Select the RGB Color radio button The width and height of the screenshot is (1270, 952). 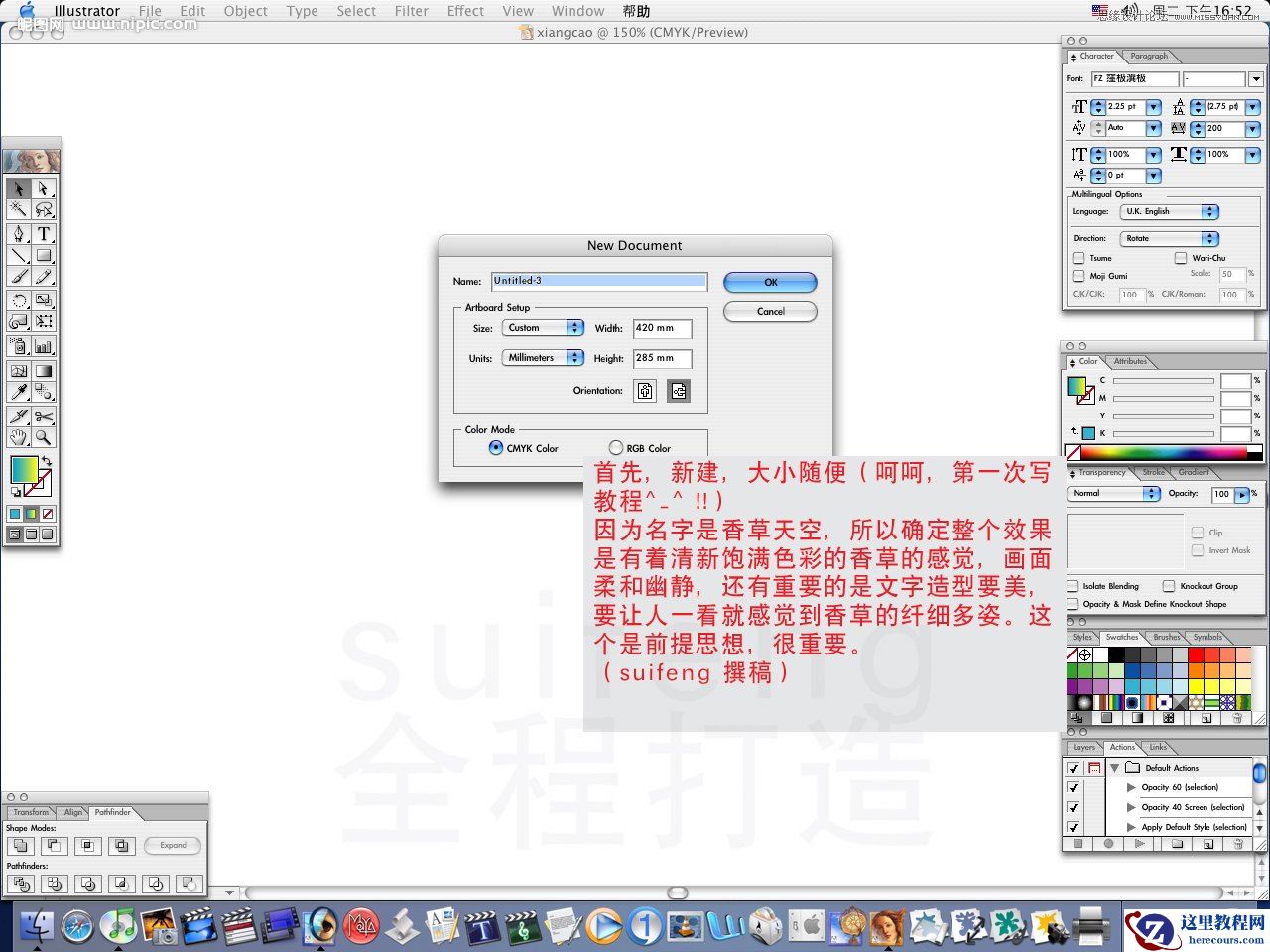pos(616,448)
